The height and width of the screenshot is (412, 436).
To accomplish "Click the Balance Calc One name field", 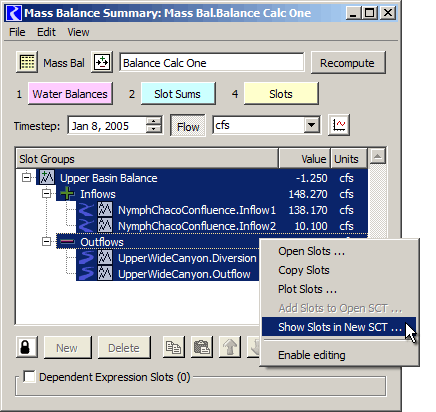I will 212,63.
